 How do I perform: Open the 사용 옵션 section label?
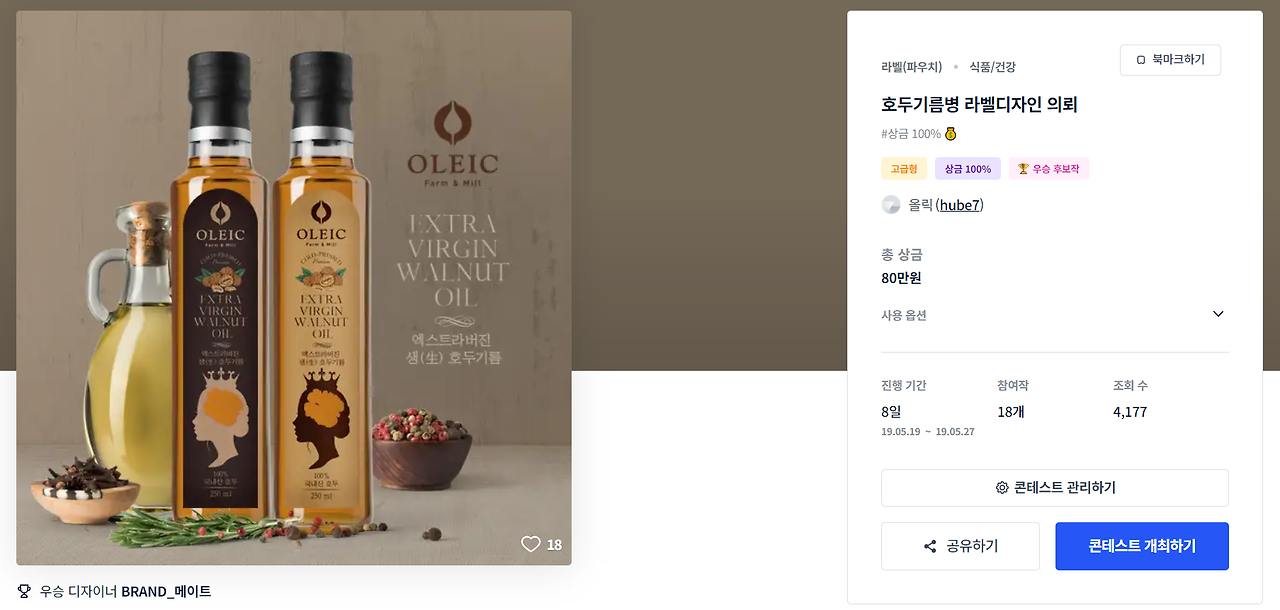click(904, 315)
